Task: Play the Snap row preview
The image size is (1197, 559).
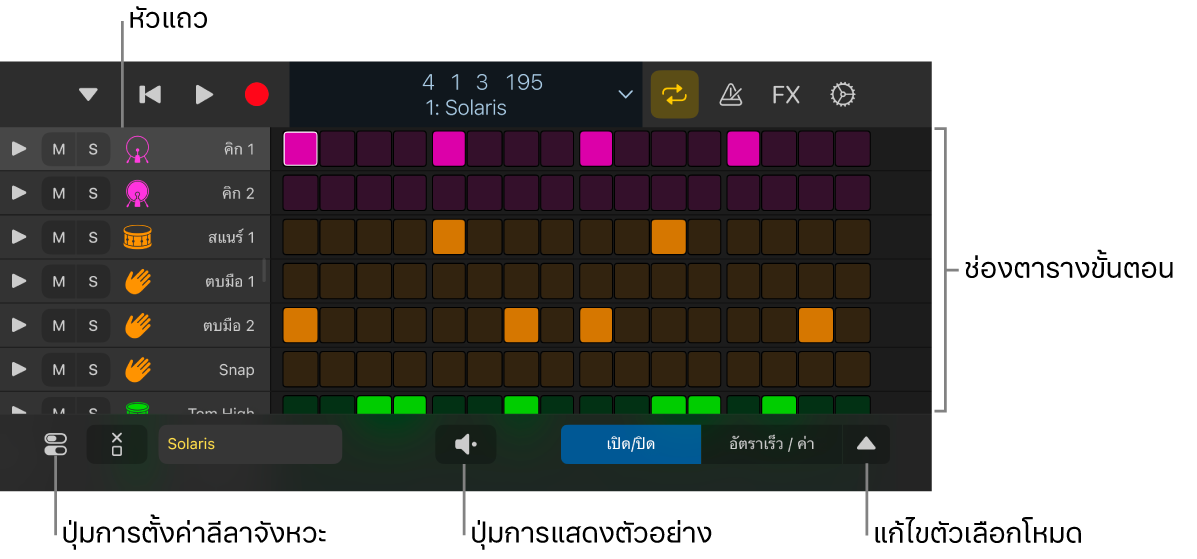Action: click(x=19, y=369)
